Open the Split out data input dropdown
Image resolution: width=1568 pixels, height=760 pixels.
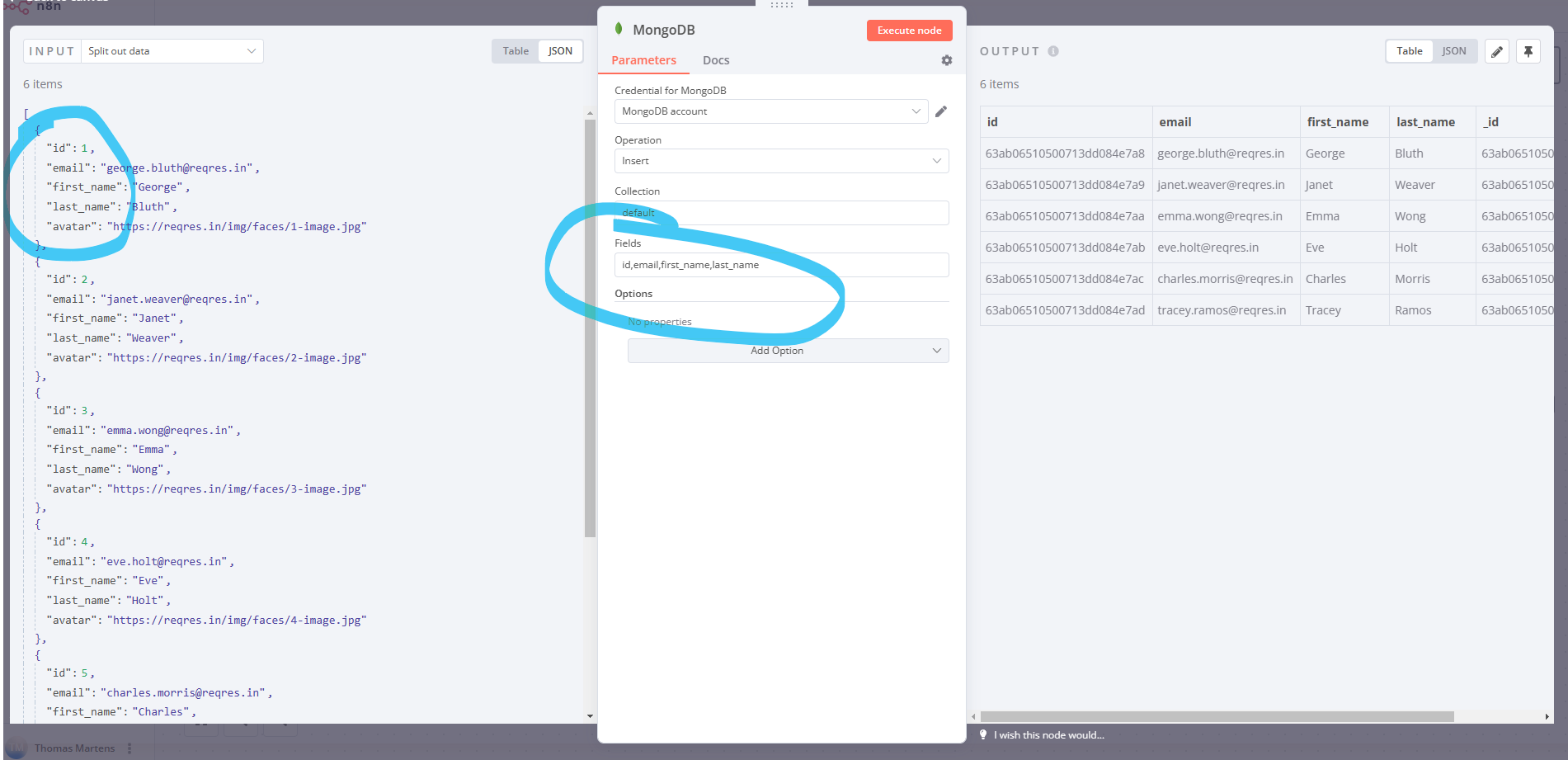pos(172,51)
